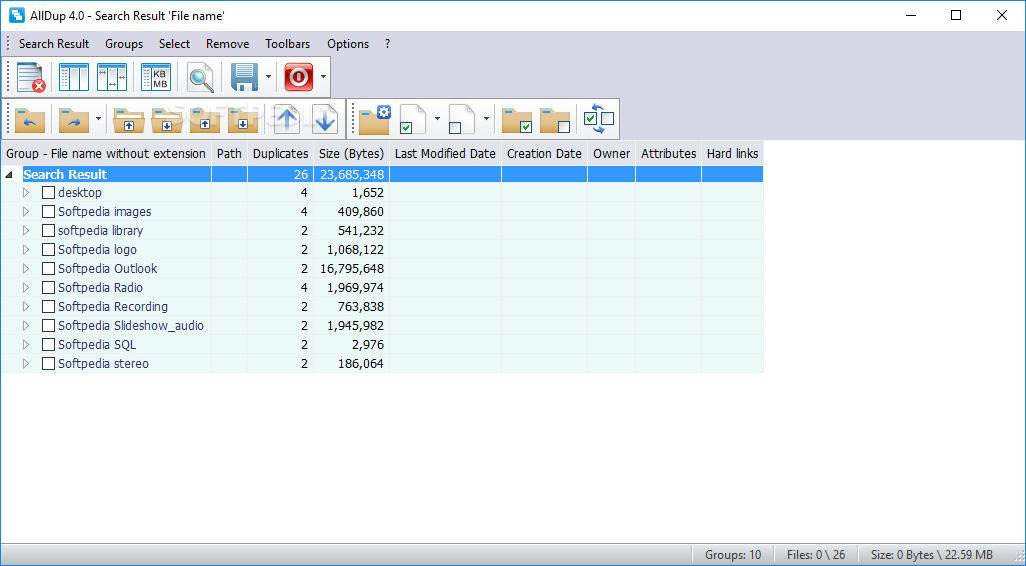The height and width of the screenshot is (566, 1026).
Task: Click the folder with empty checkbox icon
Action: click(555, 119)
